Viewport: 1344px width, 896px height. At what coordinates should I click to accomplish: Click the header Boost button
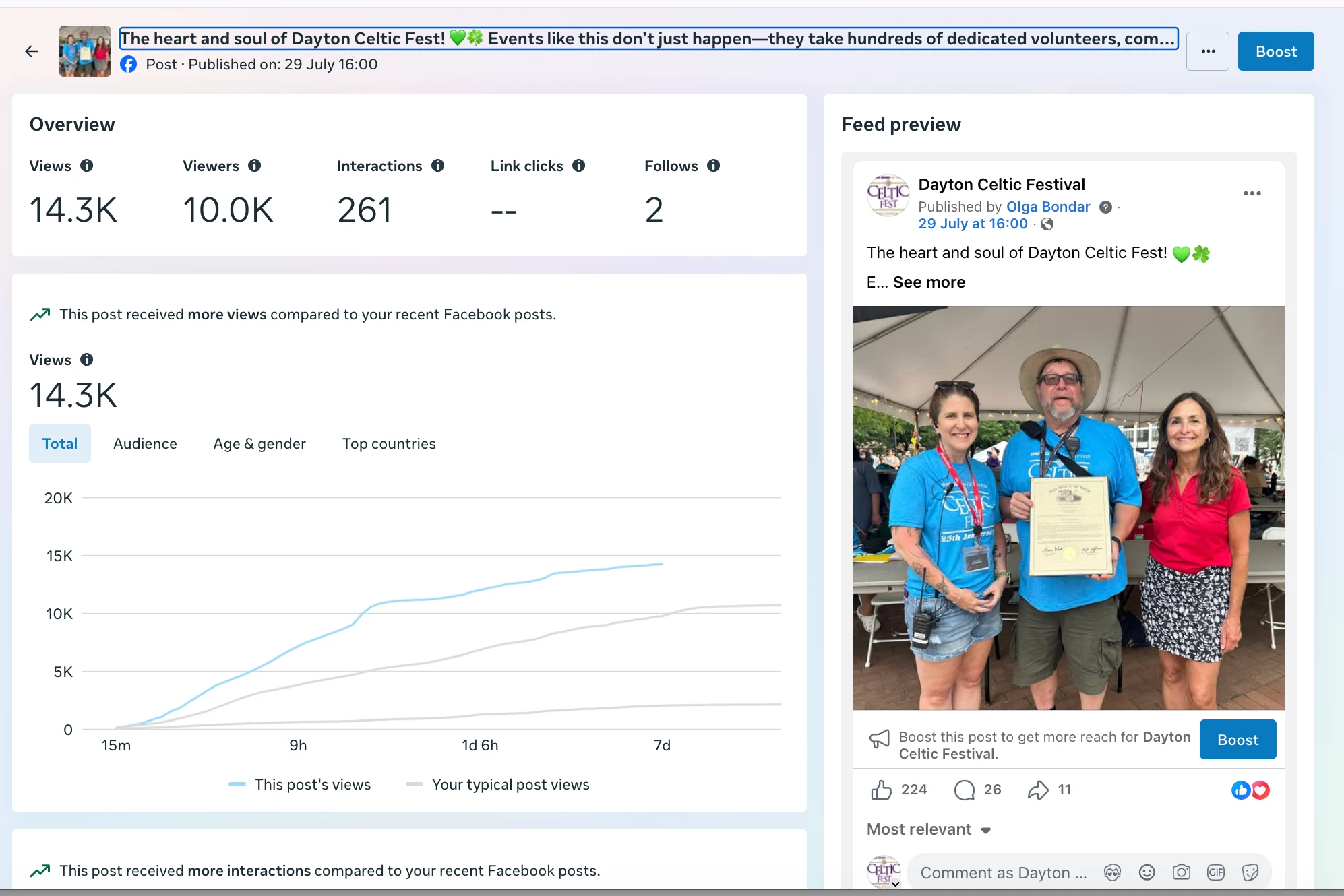tap(1276, 51)
